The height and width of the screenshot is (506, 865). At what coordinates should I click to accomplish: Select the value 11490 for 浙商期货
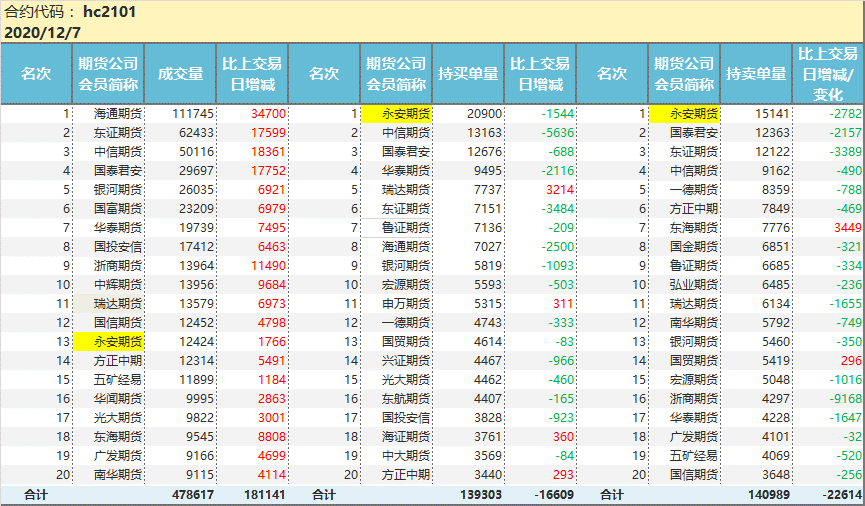click(x=268, y=265)
